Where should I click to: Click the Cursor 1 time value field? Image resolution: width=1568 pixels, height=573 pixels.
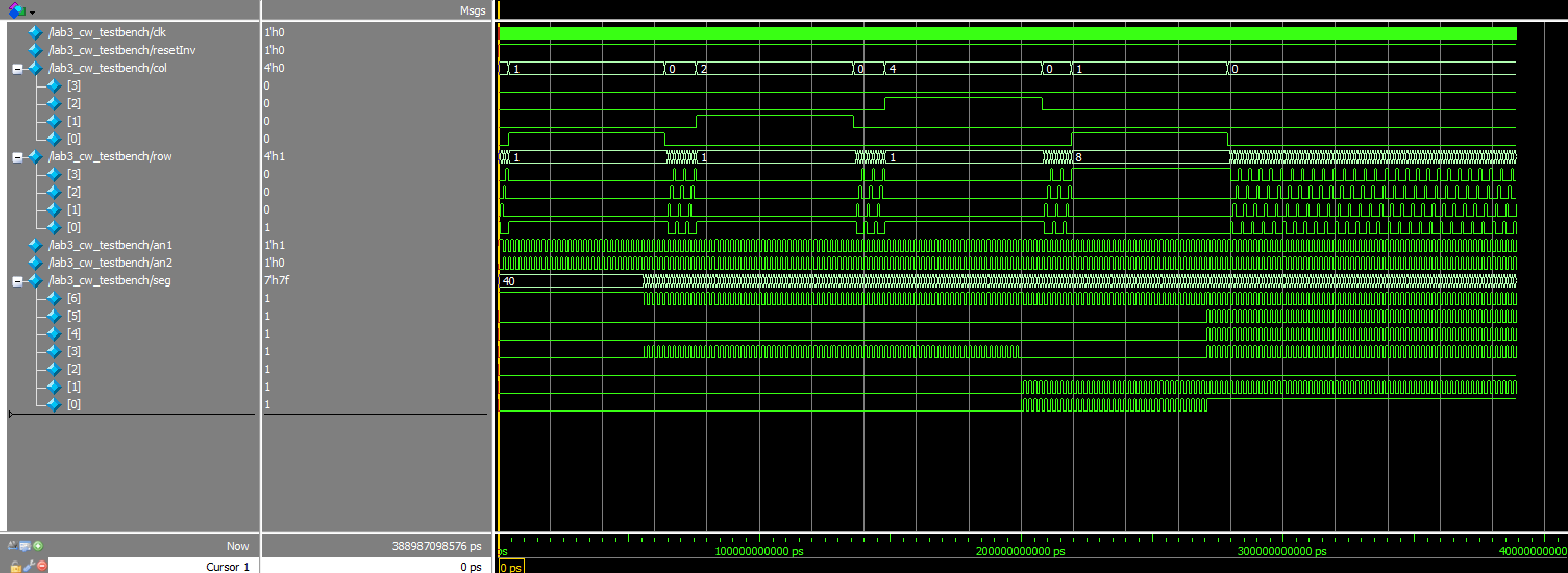tap(471, 566)
